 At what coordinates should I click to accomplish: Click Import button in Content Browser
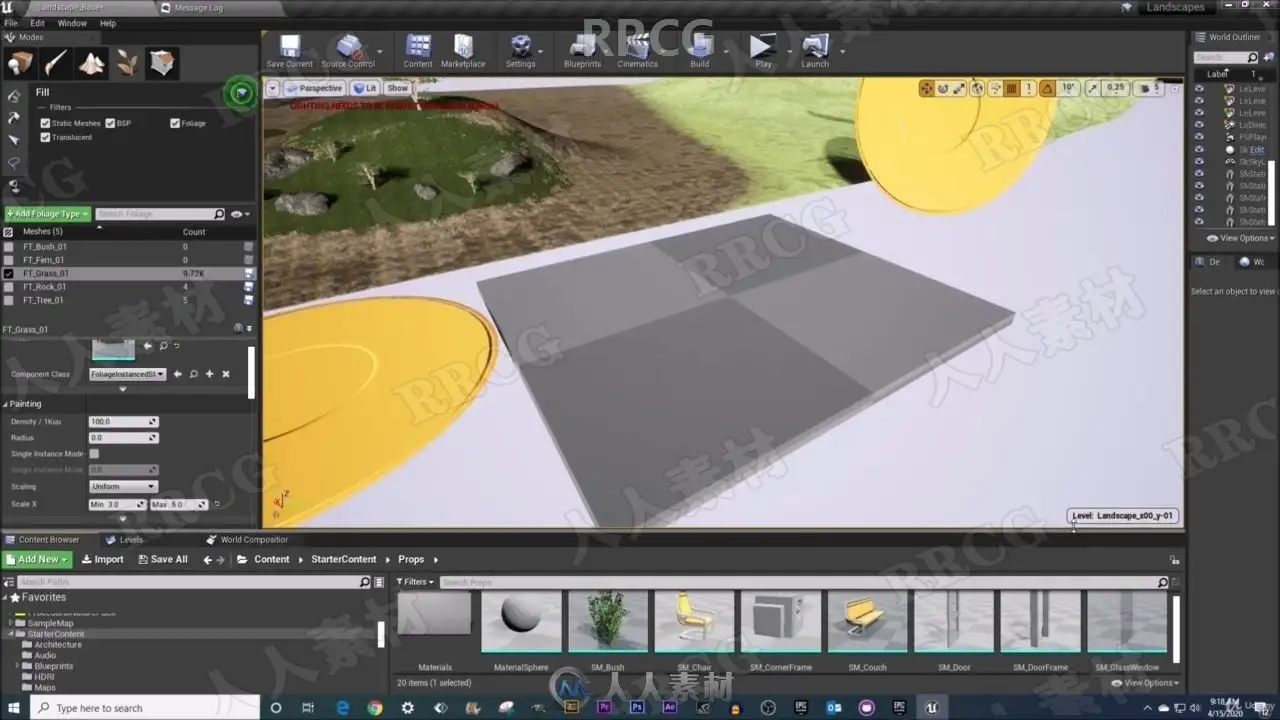click(103, 560)
